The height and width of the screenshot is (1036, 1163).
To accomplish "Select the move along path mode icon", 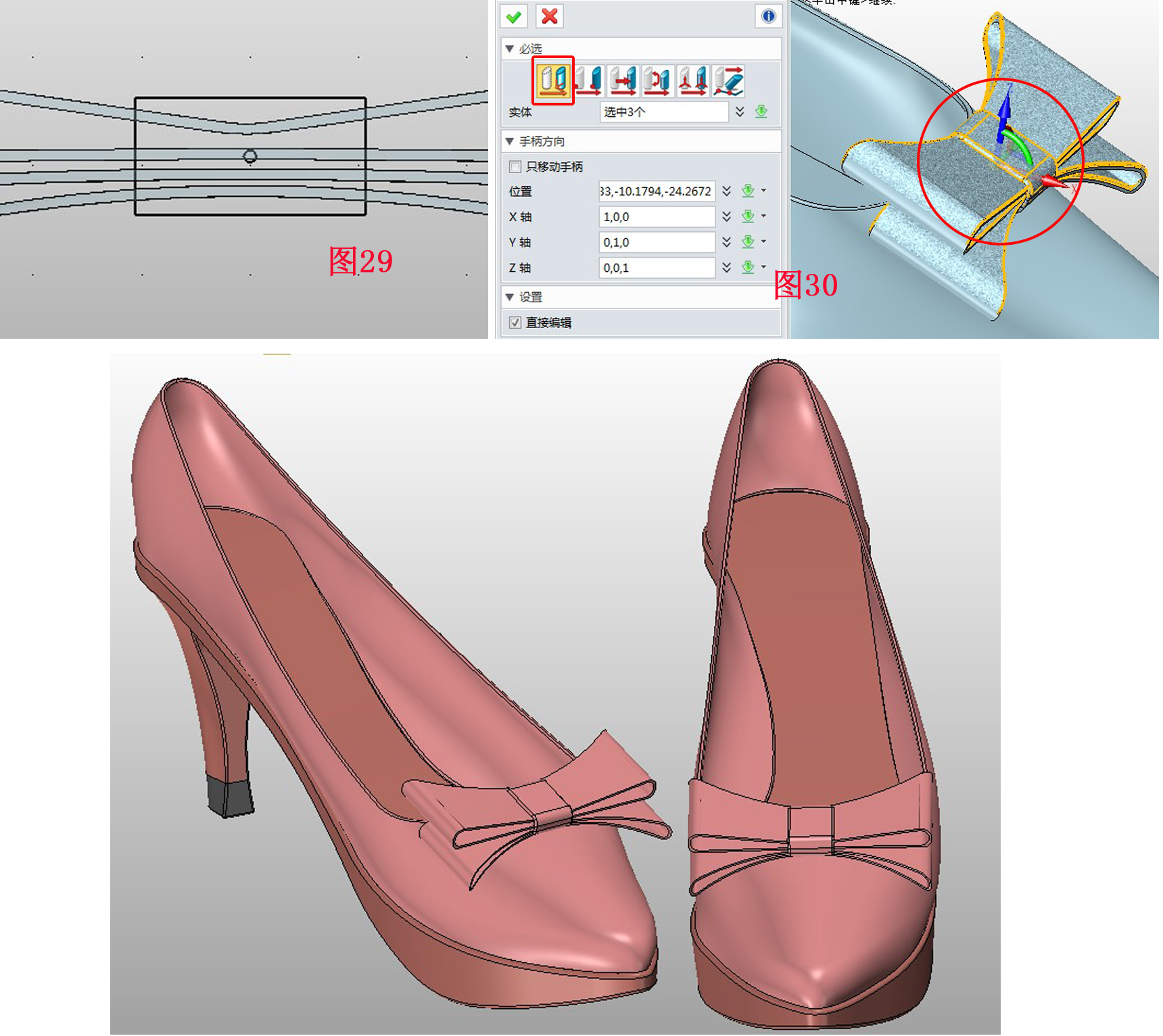I will coord(728,80).
